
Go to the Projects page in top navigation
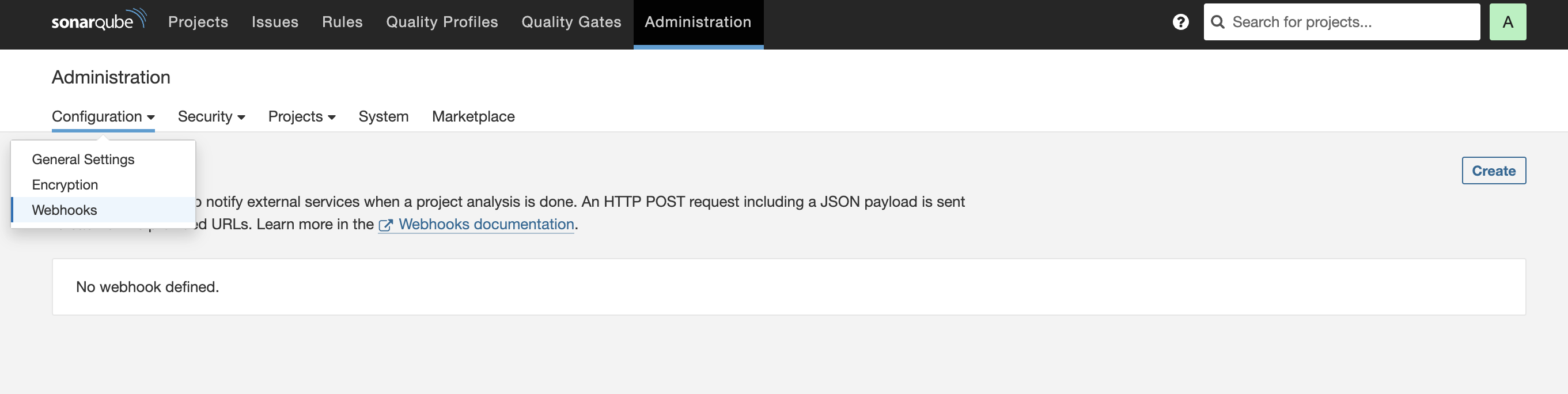click(x=198, y=21)
